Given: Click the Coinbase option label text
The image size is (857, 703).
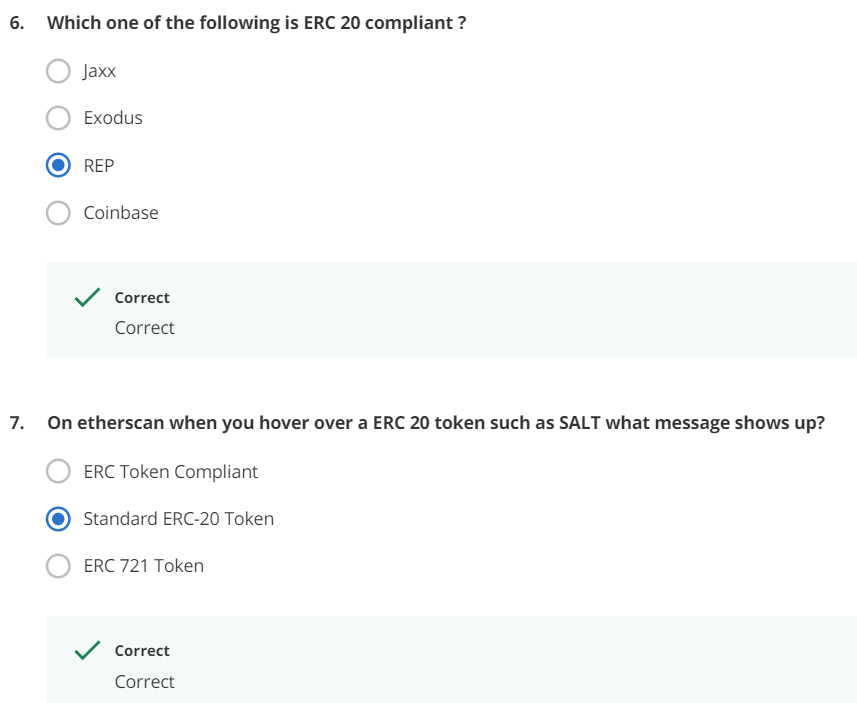Looking at the screenshot, I should pyautogui.click(x=121, y=213).
